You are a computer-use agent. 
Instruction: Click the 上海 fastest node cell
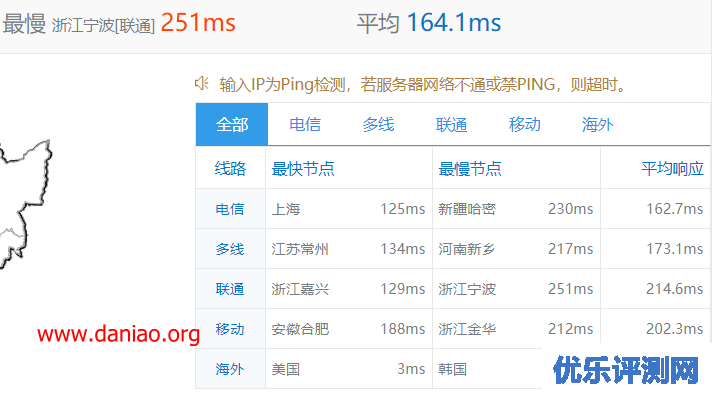(286, 209)
